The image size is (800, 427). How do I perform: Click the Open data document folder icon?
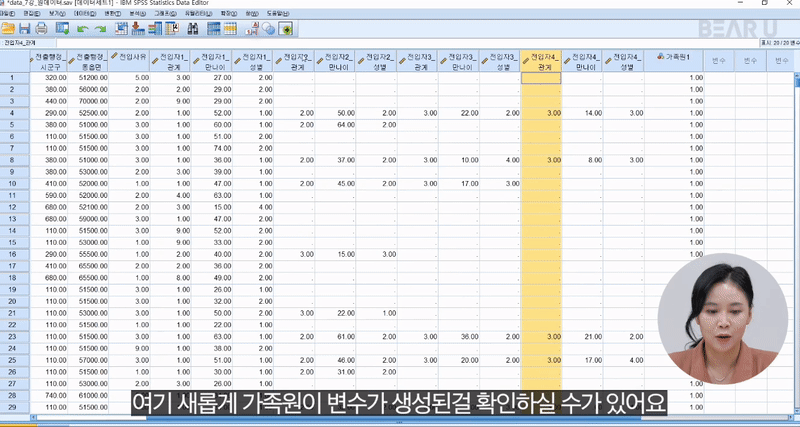[8, 29]
